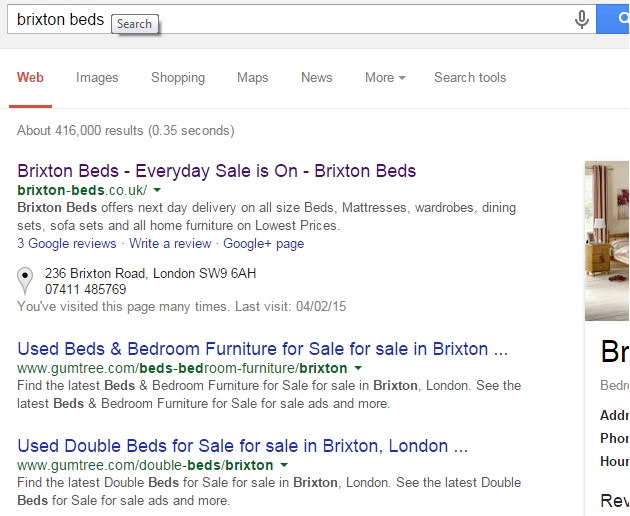Image resolution: width=630 pixels, height=516 pixels.
Task: Open dropdown arrow beside gumtree beds-bedroom-furniture URL
Action: pos(357,369)
